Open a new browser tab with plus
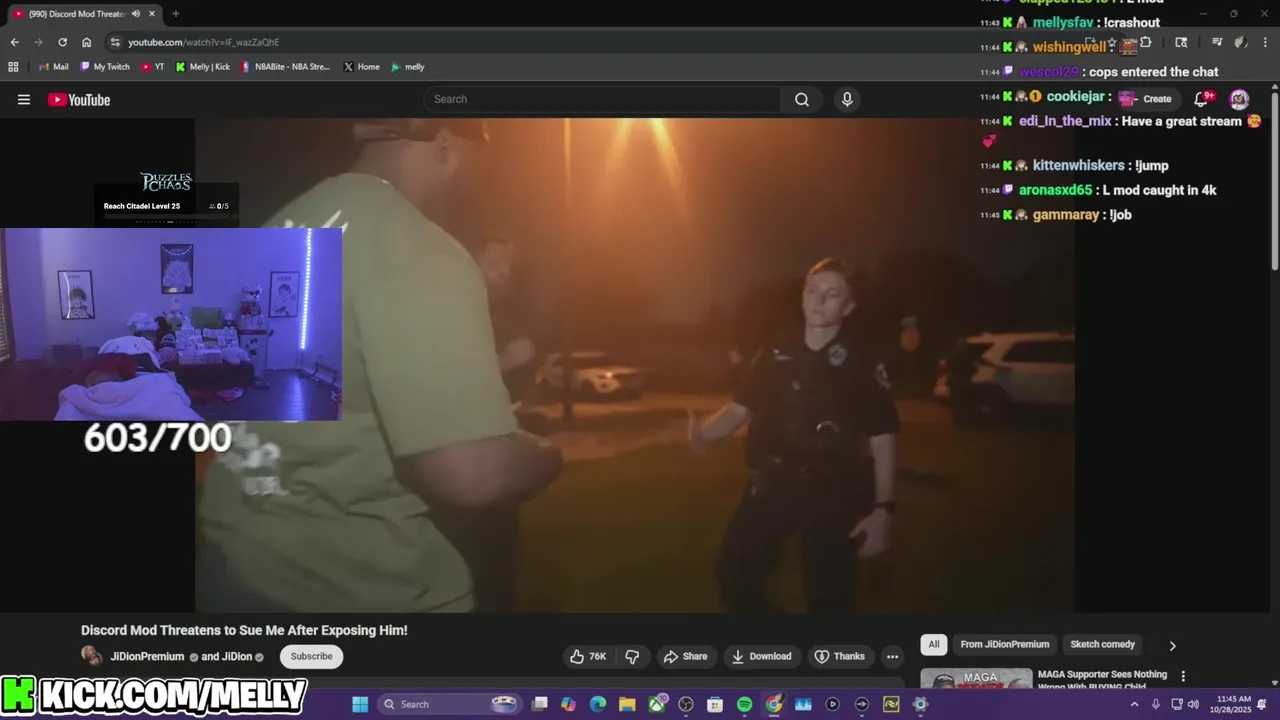This screenshot has height=720, width=1280. 176,14
